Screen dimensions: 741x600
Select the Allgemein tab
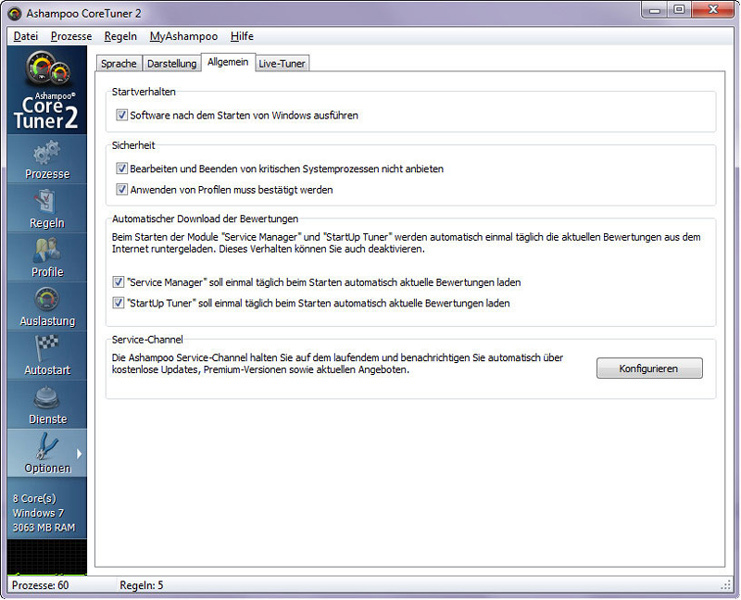tap(228, 62)
